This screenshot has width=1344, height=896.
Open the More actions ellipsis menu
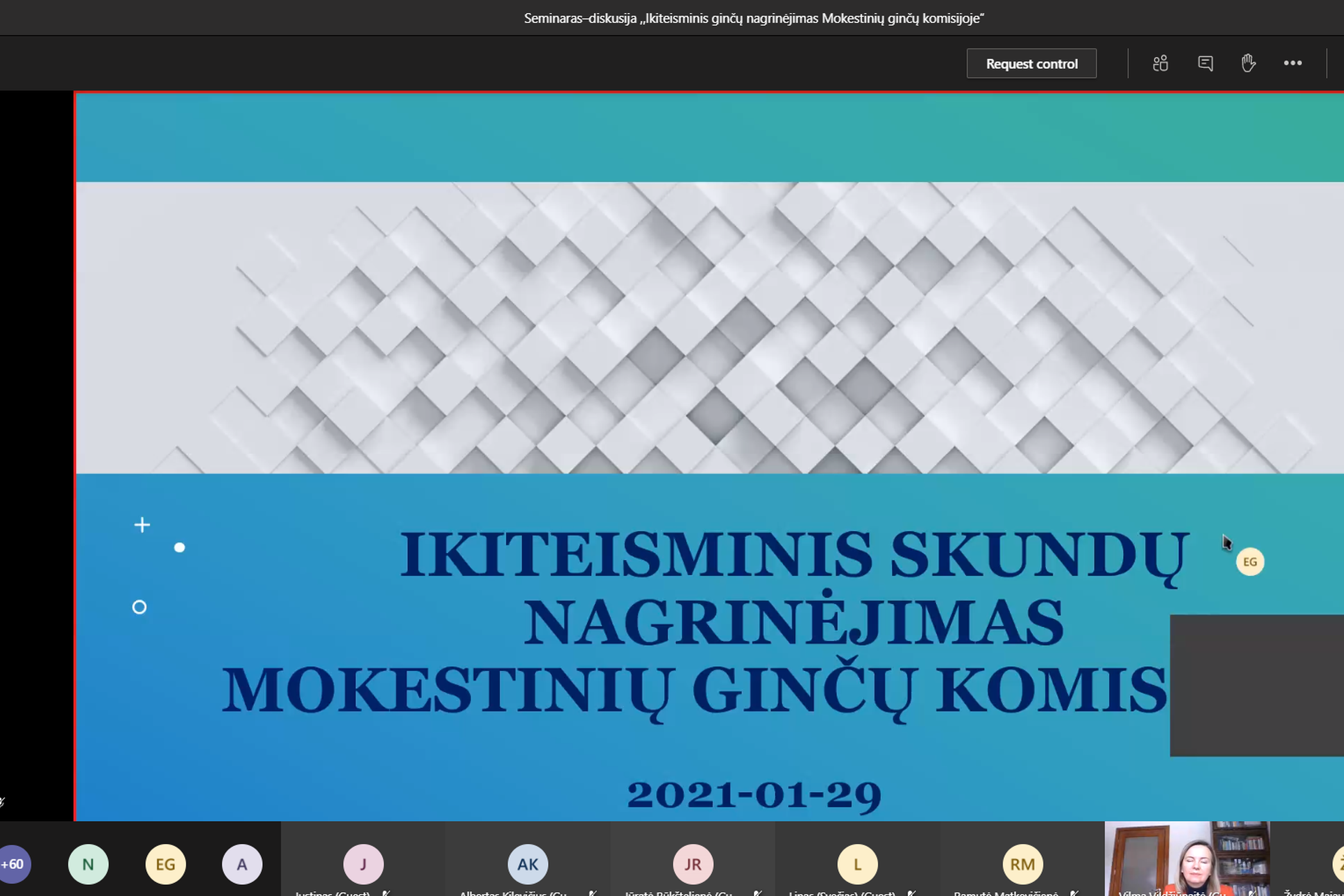click(1293, 63)
